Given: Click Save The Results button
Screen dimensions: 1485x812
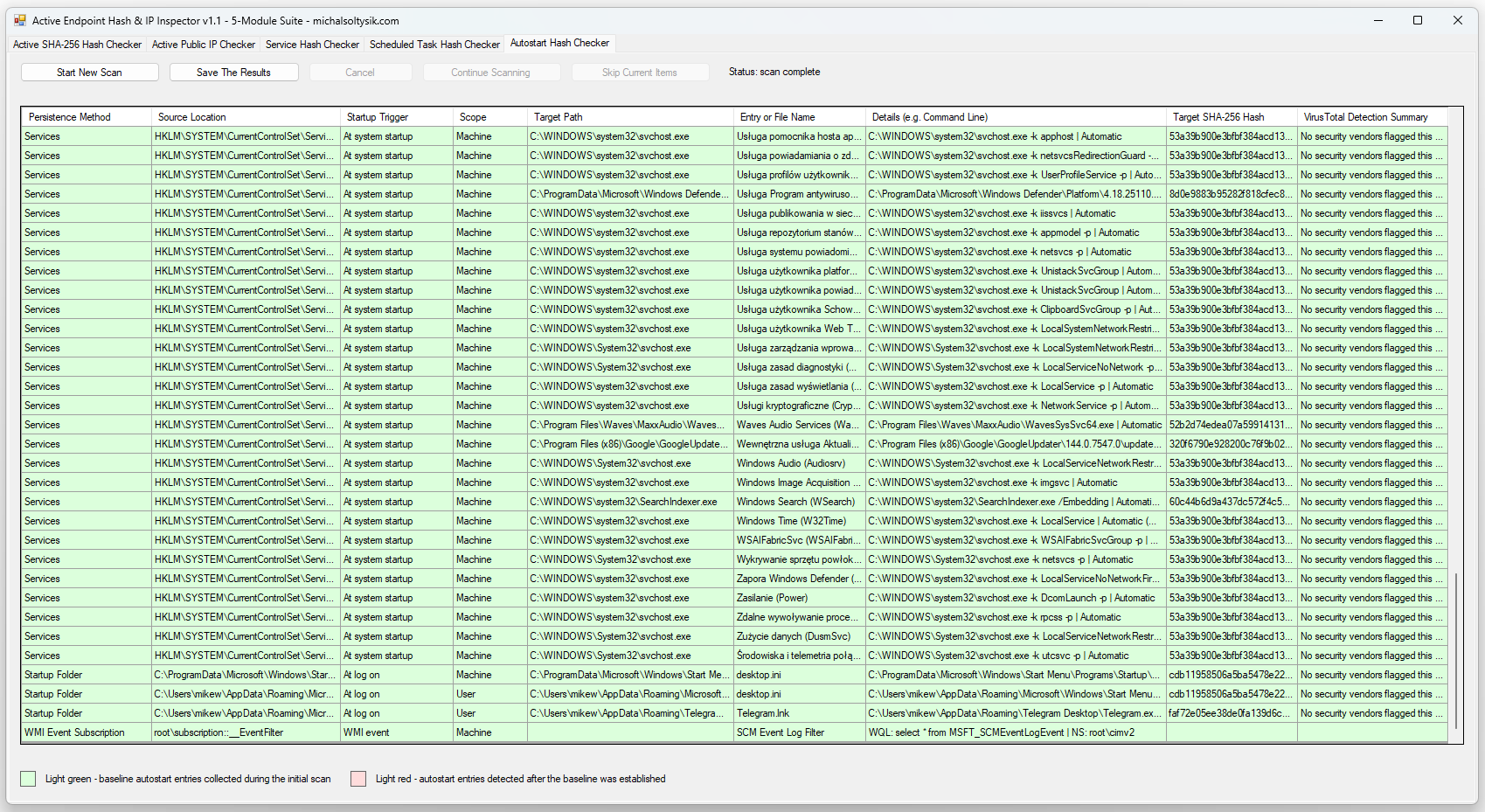Looking at the screenshot, I should click(233, 73).
